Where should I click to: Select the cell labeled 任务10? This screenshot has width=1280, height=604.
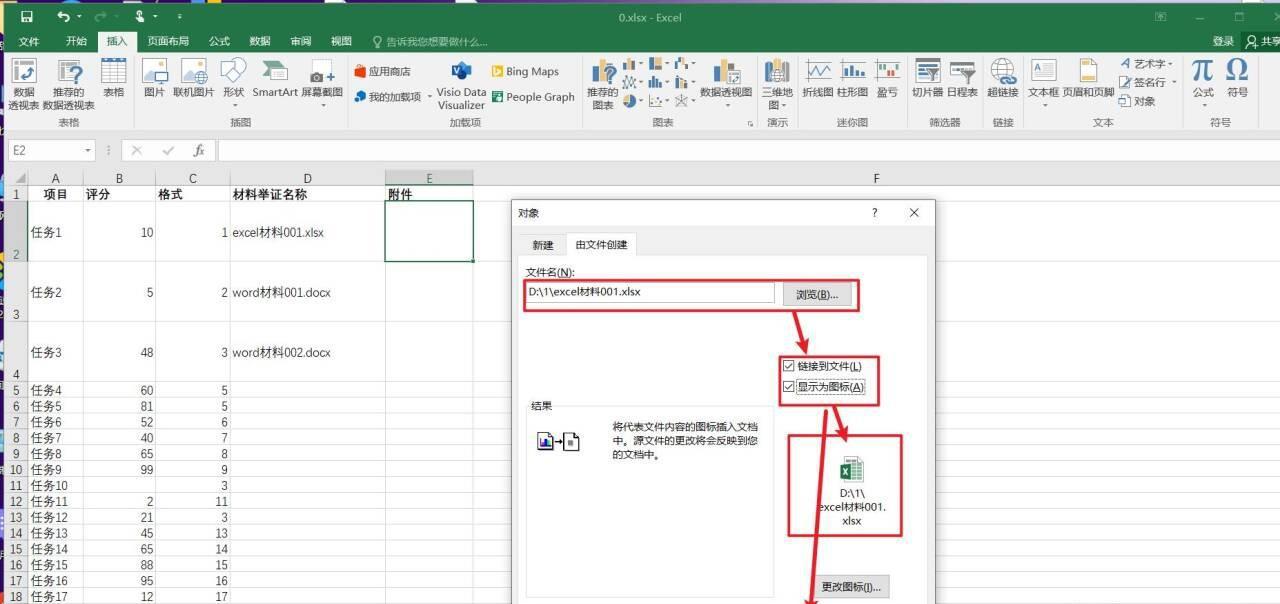point(56,485)
